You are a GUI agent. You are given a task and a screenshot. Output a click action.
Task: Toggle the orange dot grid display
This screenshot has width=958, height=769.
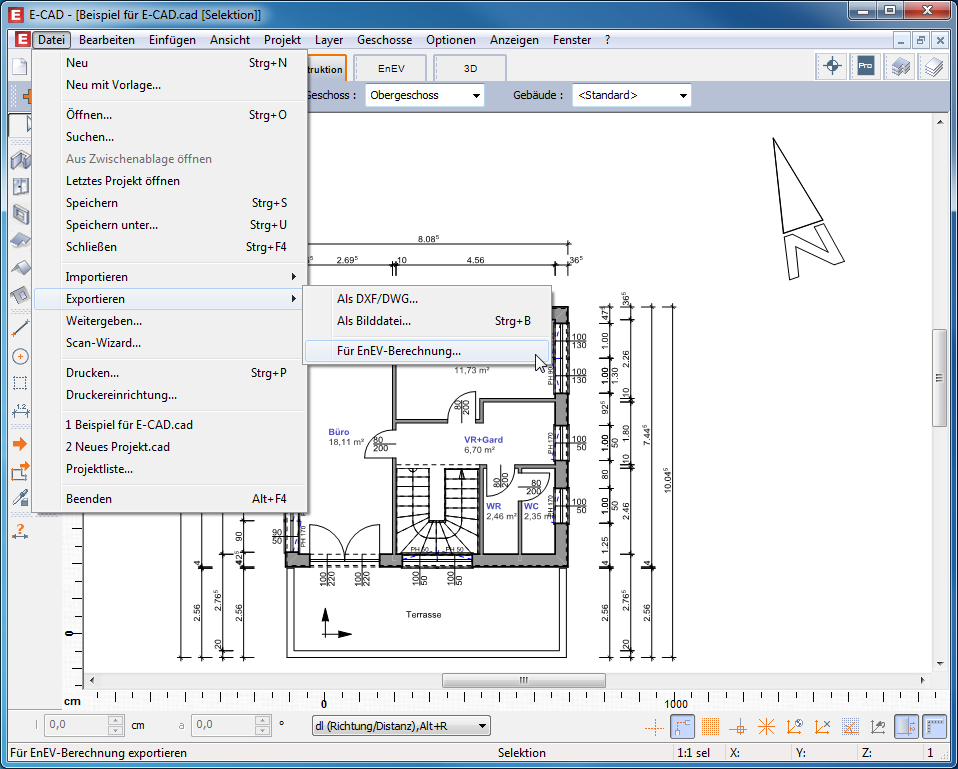[710, 727]
